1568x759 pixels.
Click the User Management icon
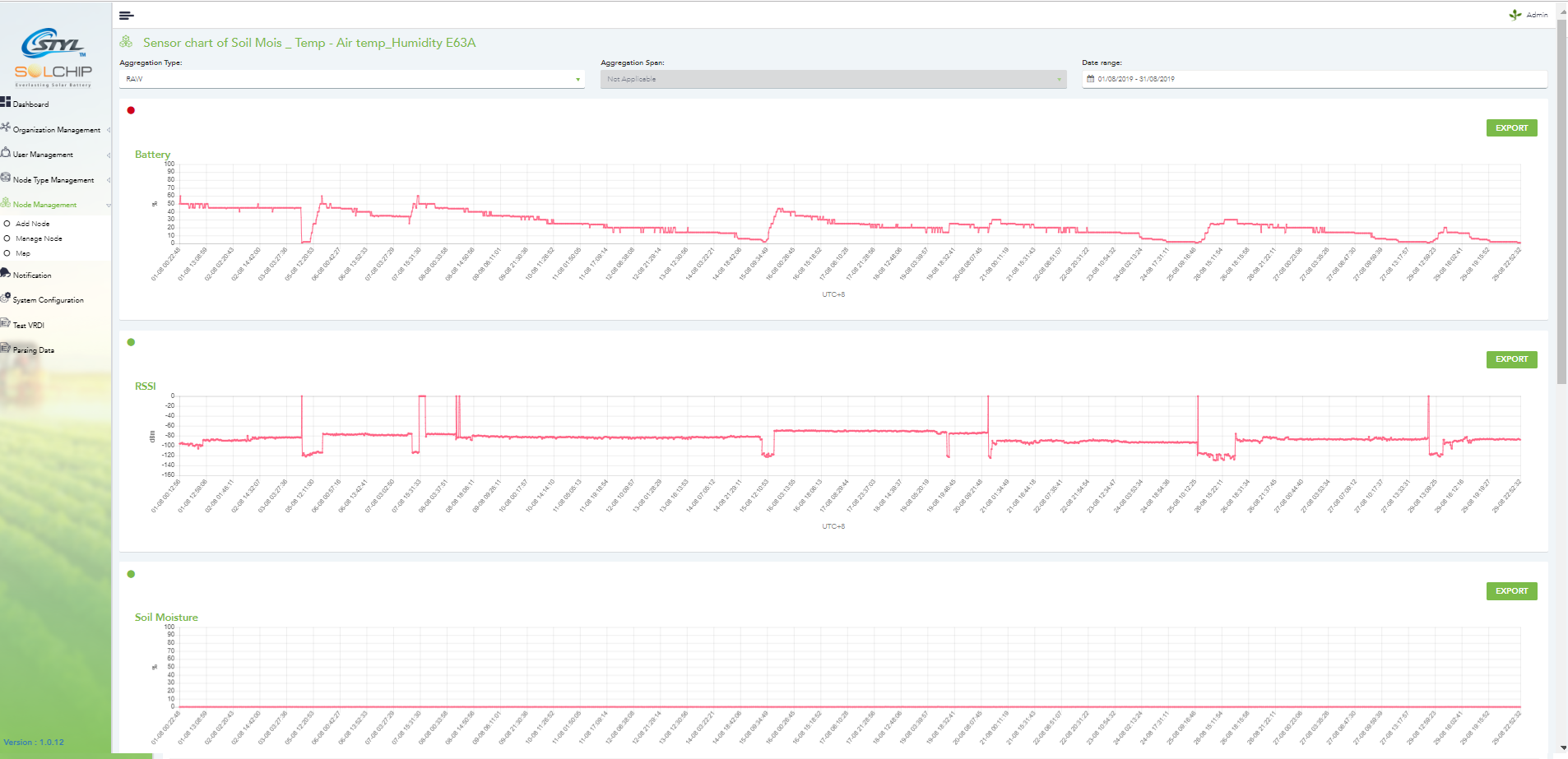pyautogui.click(x=6, y=153)
